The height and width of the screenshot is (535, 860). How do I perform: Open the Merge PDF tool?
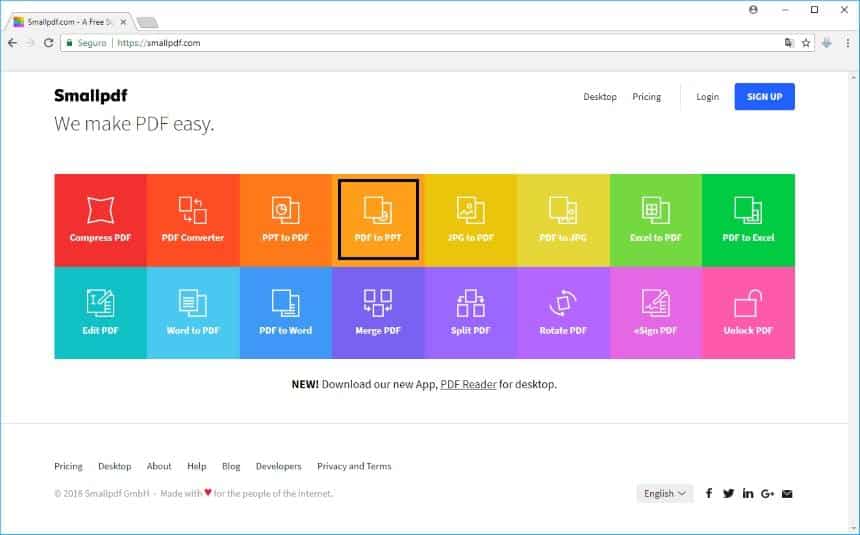[x=378, y=312]
